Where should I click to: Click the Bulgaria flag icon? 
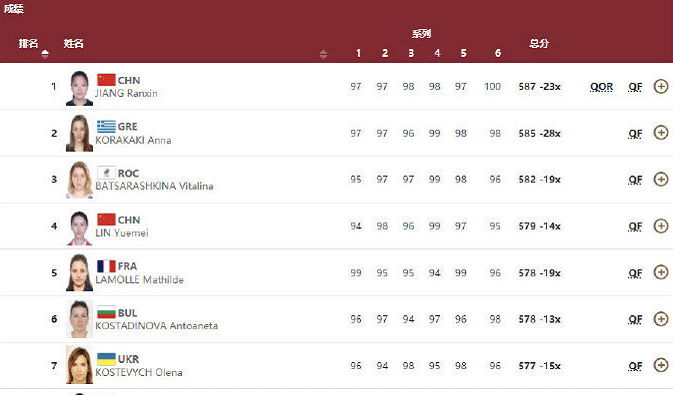click(x=106, y=312)
